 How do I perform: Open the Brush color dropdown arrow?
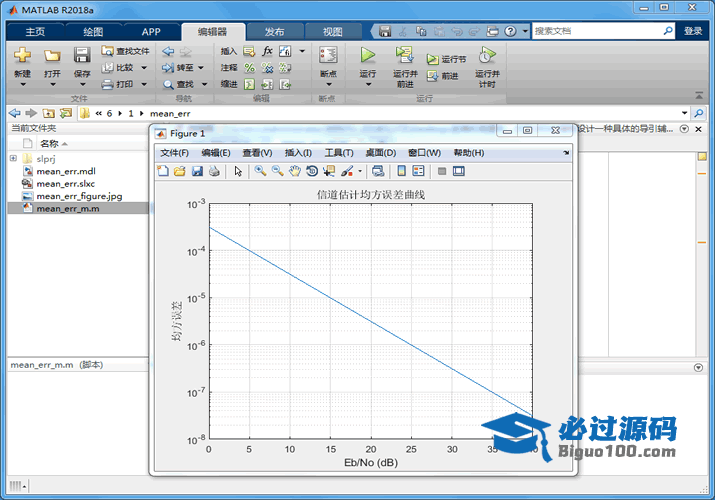click(x=360, y=171)
